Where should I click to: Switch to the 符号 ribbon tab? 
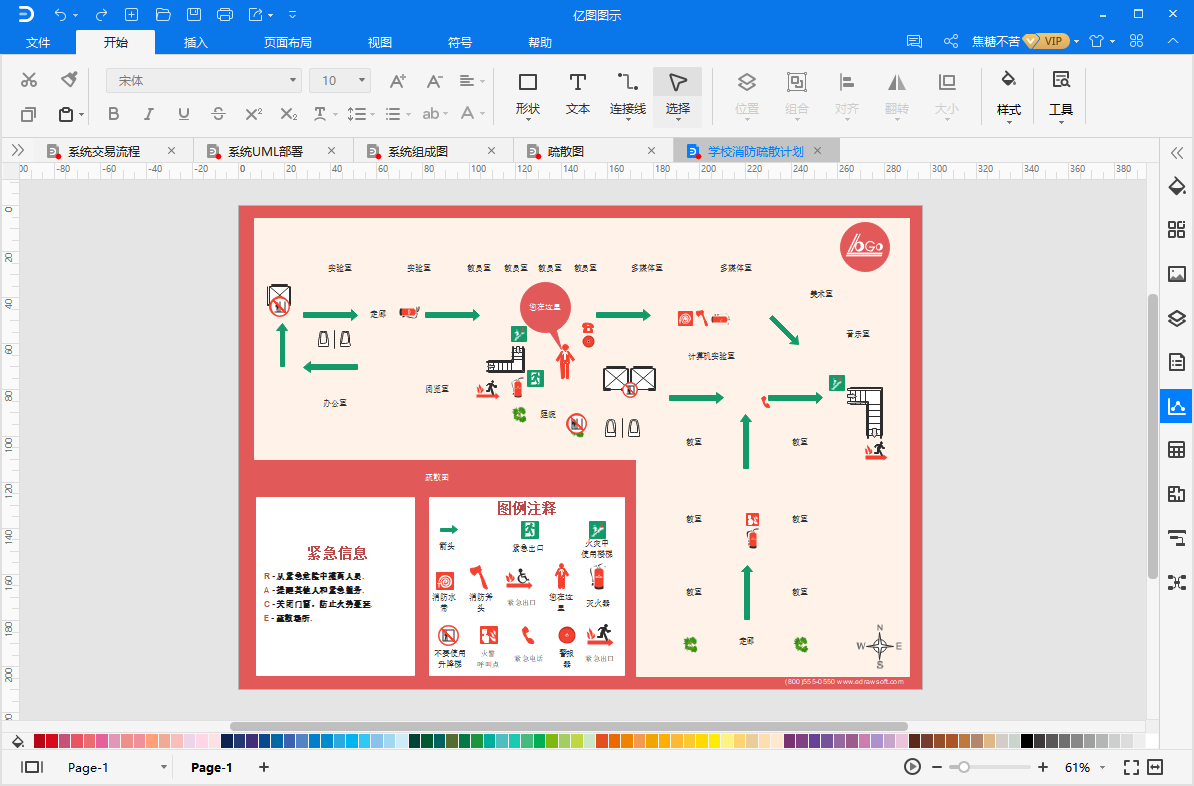click(460, 42)
